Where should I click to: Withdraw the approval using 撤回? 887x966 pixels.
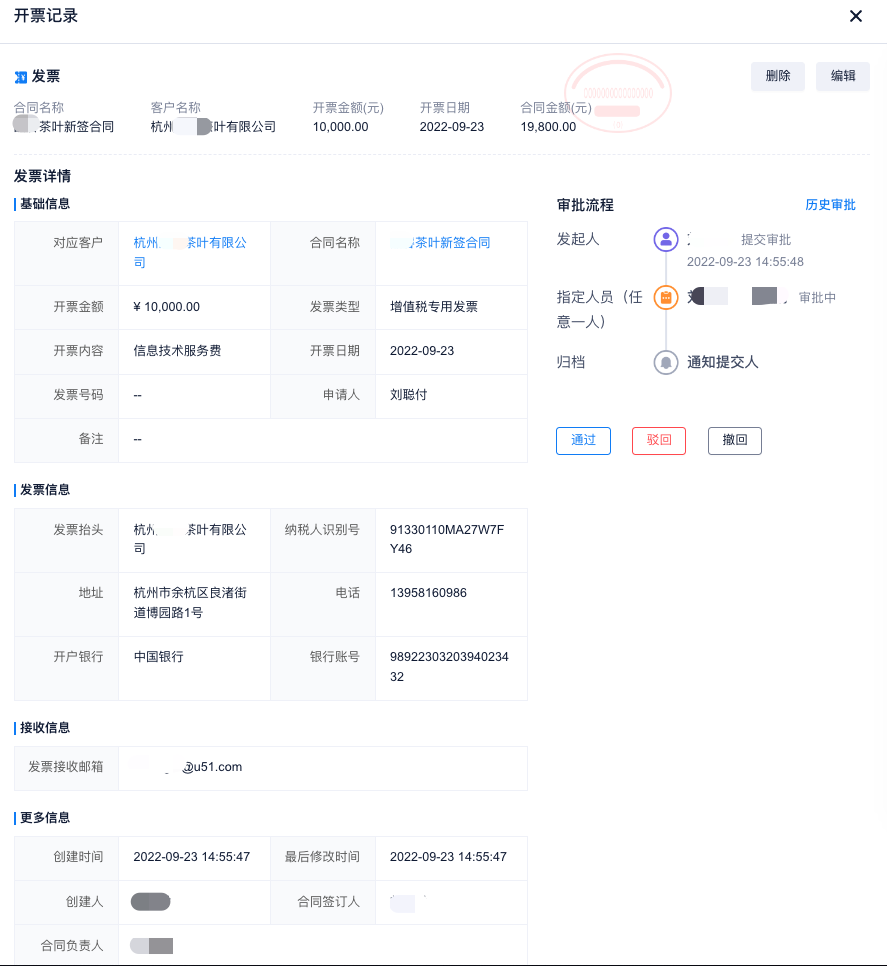point(735,441)
